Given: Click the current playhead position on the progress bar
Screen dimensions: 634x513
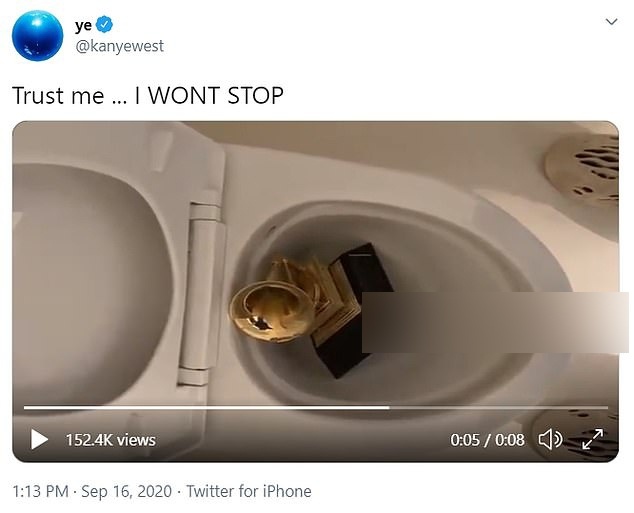Looking at the screenshot, I should (x=388, y=408).
